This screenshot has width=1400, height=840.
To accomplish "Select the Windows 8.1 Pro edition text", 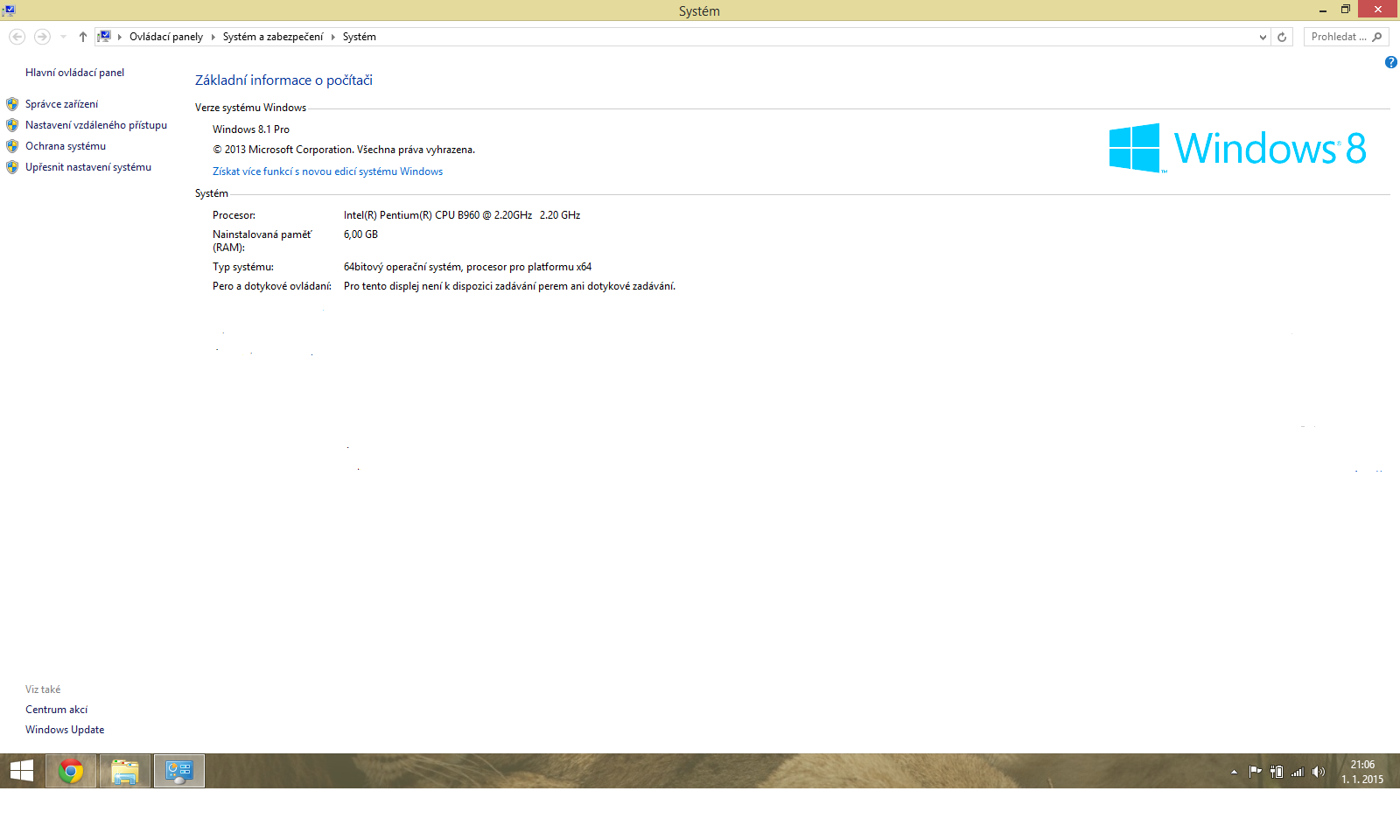I will (251, 129).
